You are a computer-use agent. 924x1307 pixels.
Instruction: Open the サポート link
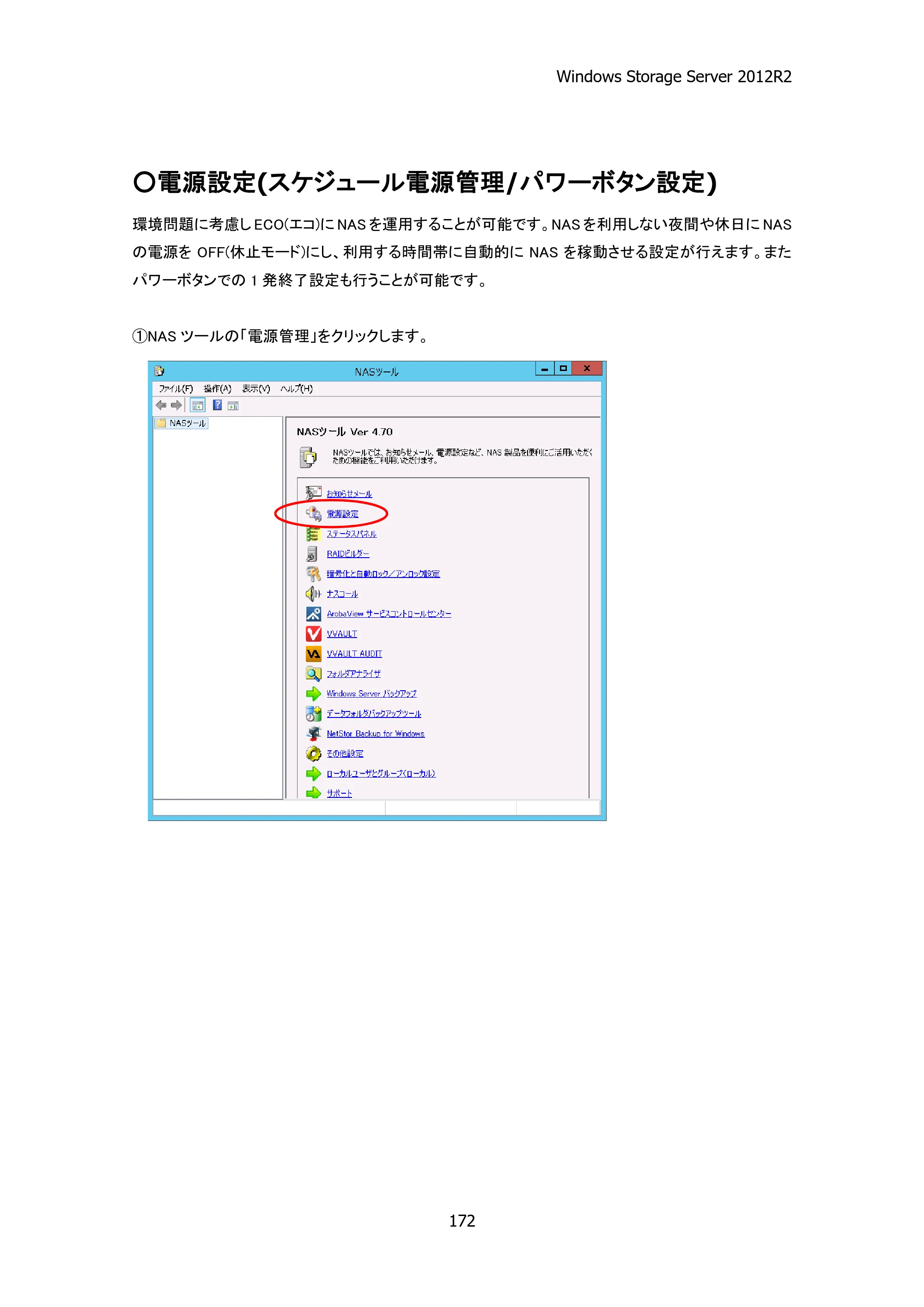(339, 793)
